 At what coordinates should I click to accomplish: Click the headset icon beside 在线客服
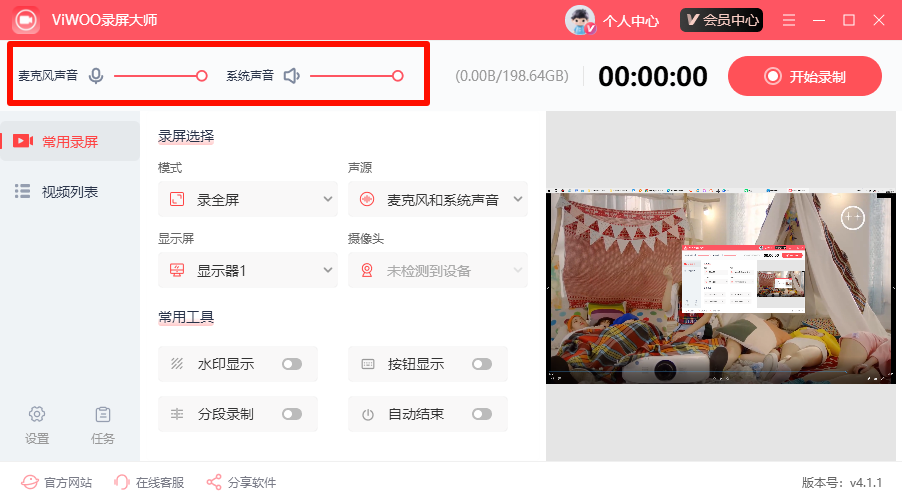121,482
